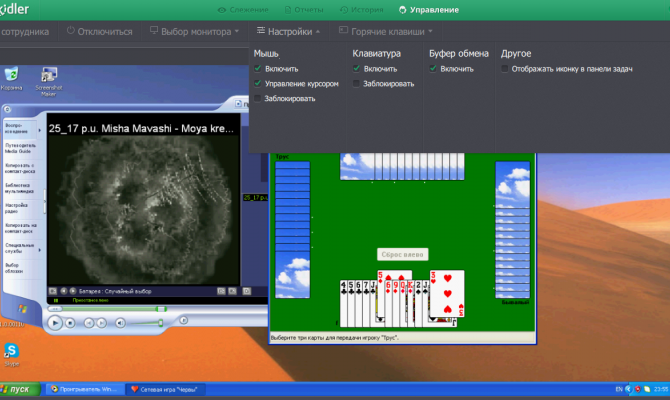Switch to Проигрыватель Windows taskbar item
Screen dimensions: 670x400
tap(85, 389)
